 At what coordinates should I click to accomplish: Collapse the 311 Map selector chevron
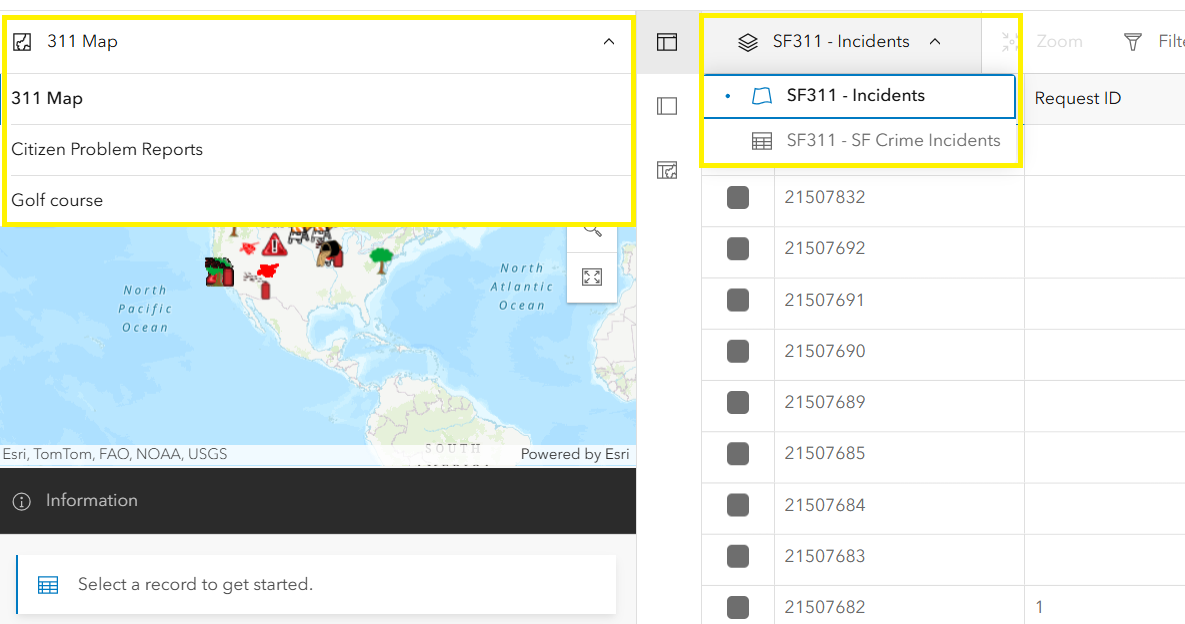click(609, 42)
